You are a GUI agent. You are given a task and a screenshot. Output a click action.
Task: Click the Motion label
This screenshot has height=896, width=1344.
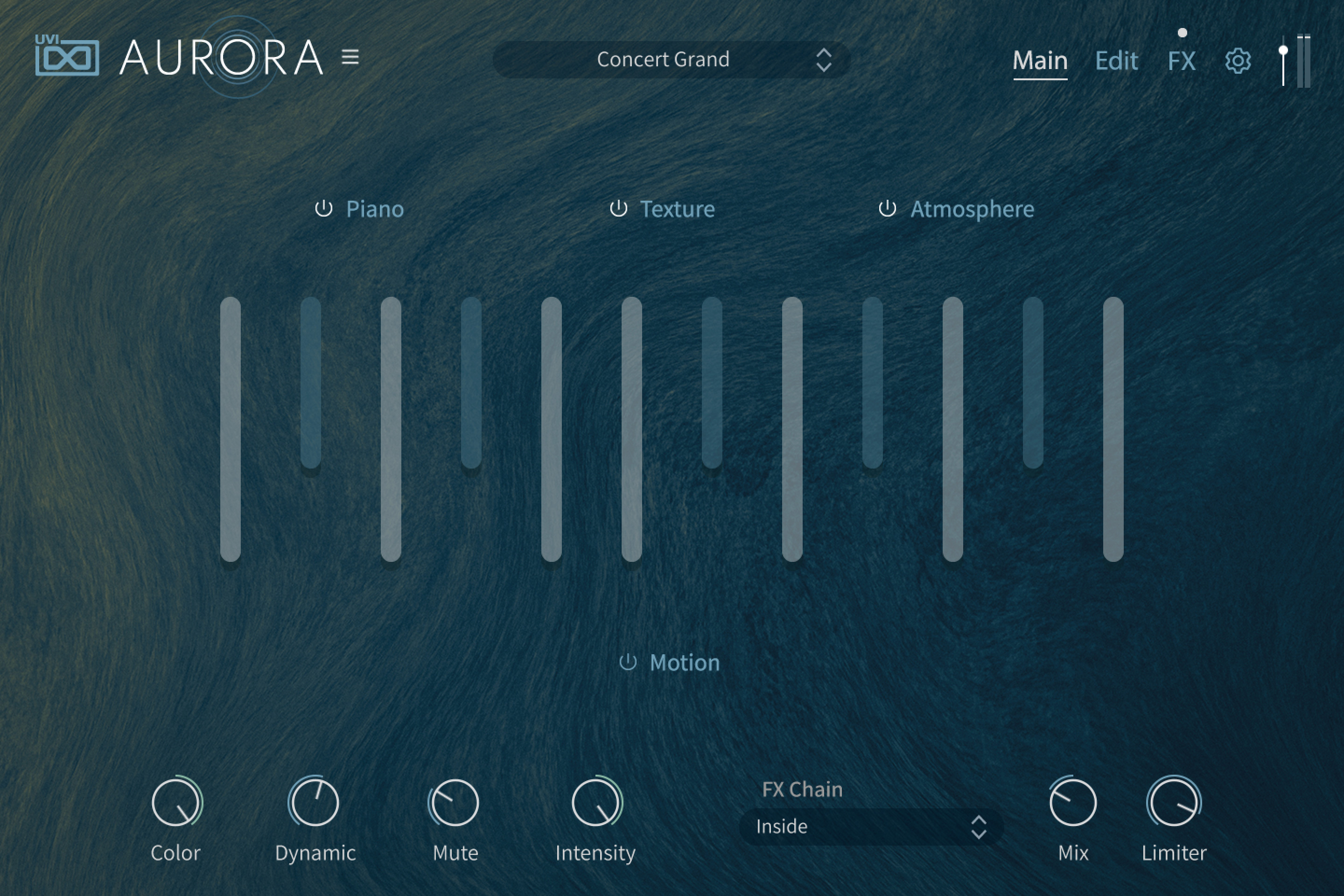click(685, 663)
